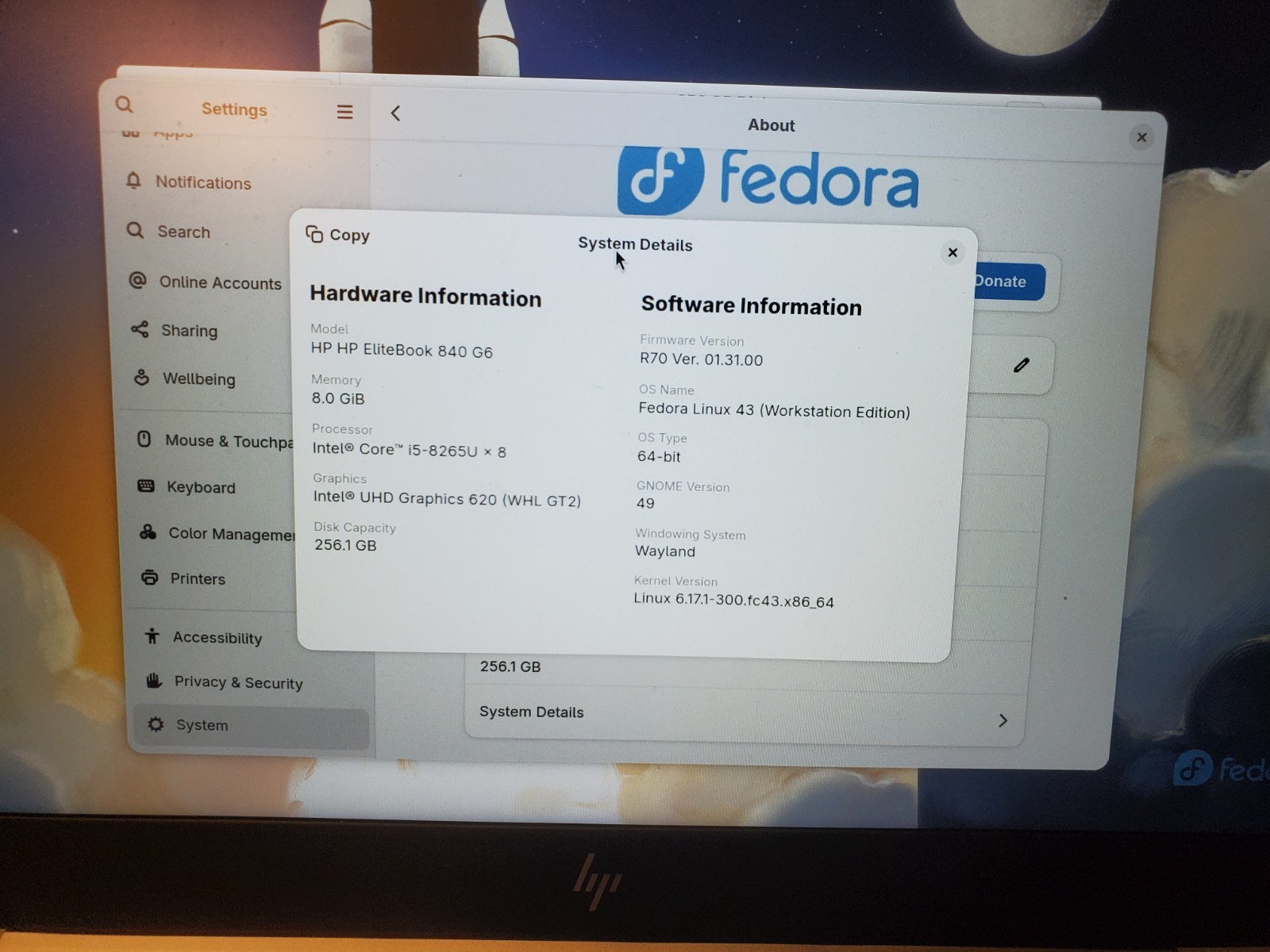
Task: Click the Printers icon
Action: (149, 578)
